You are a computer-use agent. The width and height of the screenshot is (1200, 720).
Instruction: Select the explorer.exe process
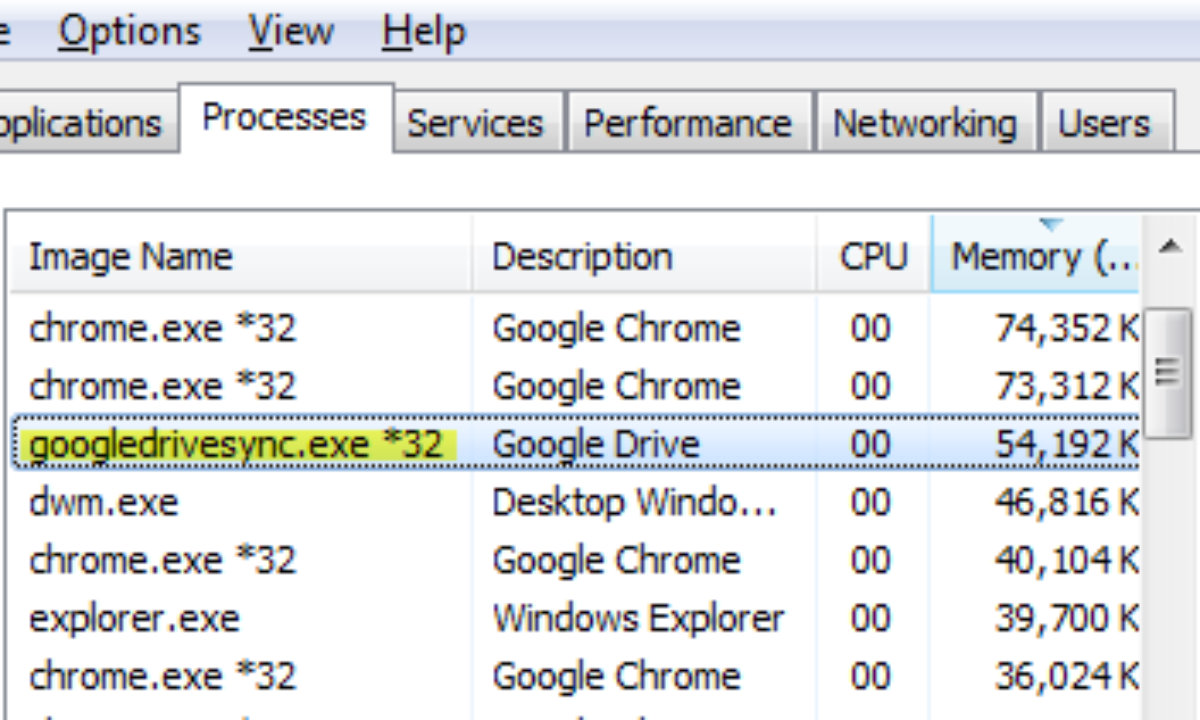[134, 618]
